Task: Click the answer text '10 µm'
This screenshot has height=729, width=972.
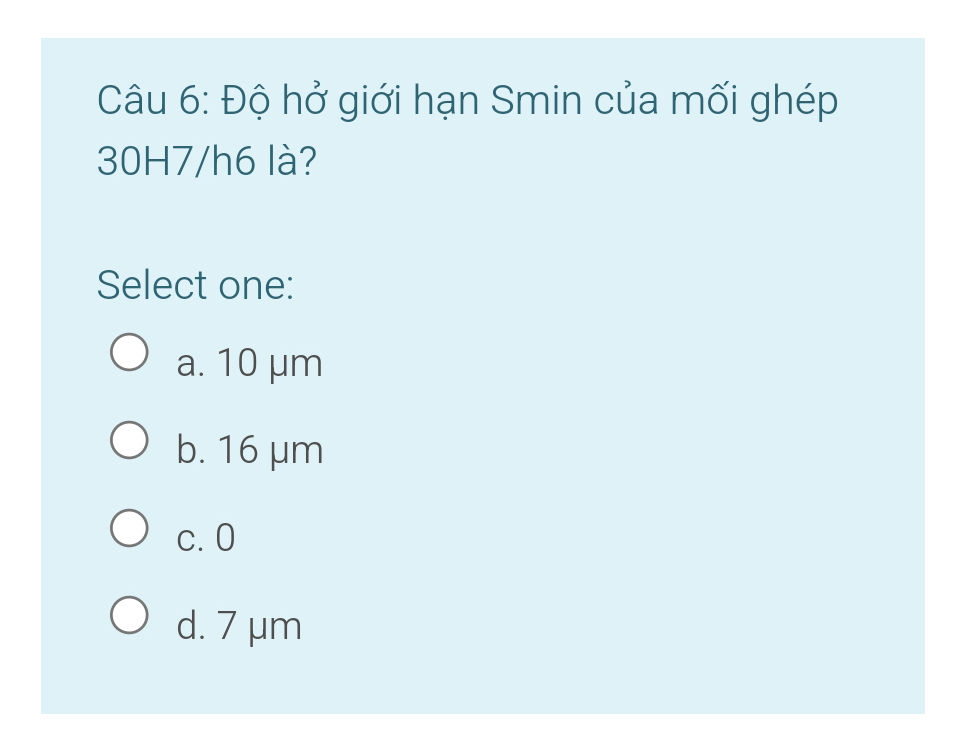Action: tap(270, 364)
